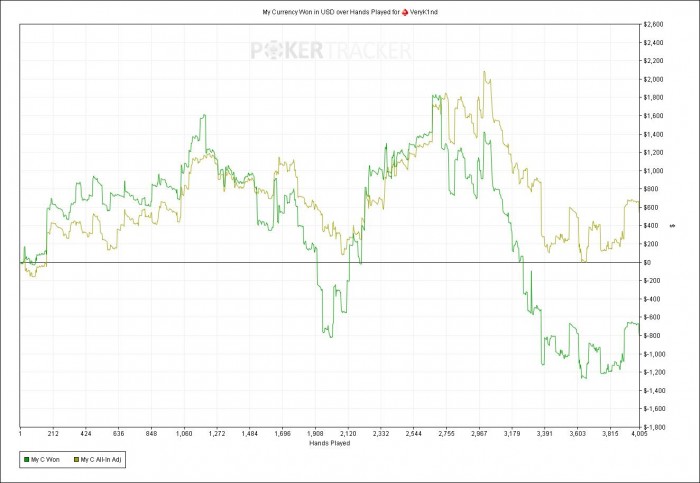Click the y-axis value "$400"
This screenshot has width=700, height=483.
pos(652,226)
